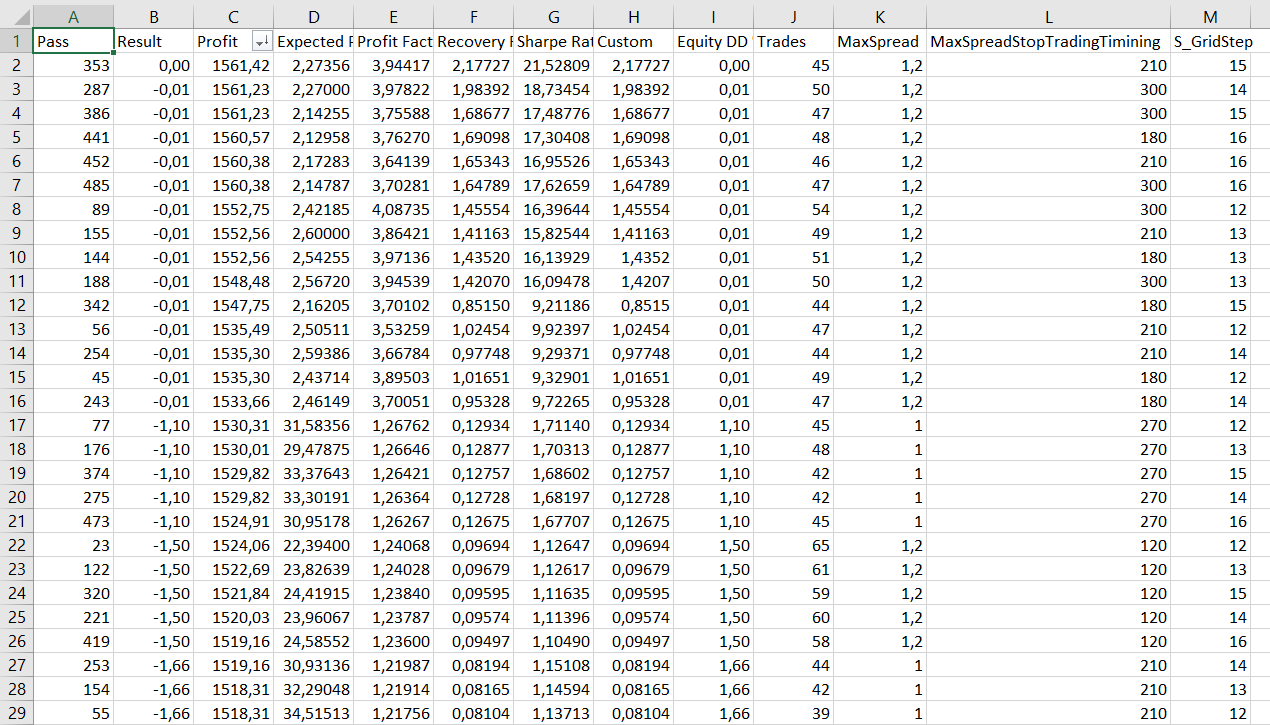Select the Pass cell containing 353
This screenshot has height=725, width=1270.
click(x=73, y=65)
